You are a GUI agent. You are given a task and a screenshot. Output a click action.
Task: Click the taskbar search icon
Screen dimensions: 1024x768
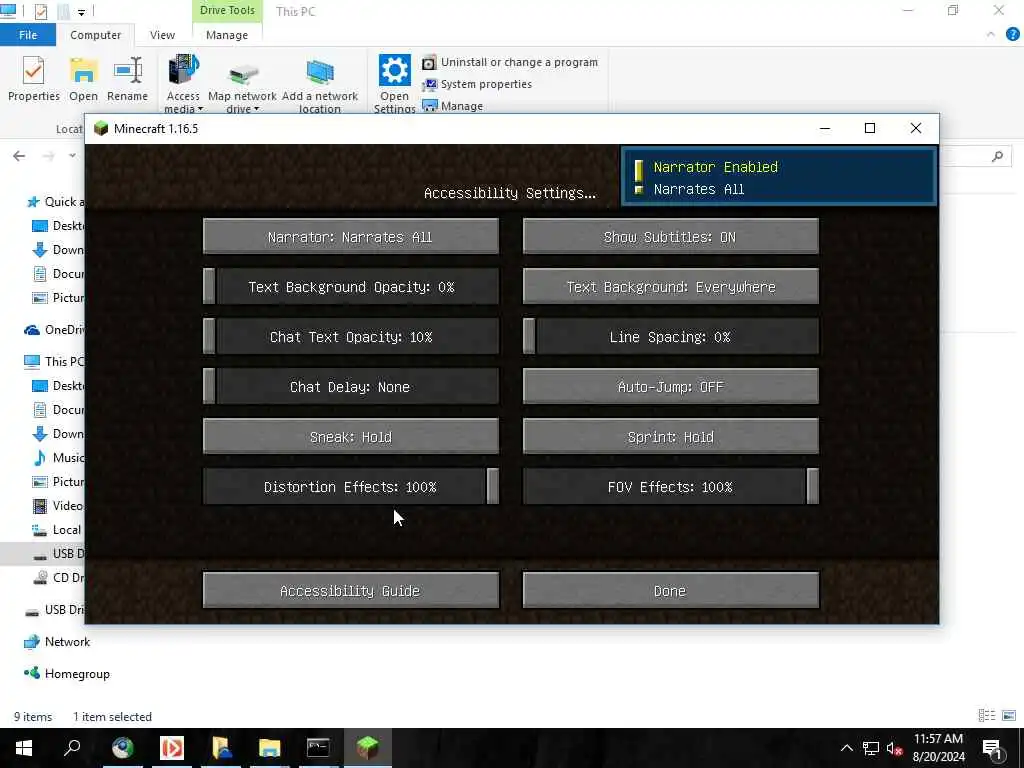pyautogui.click(x=72, y=748)
